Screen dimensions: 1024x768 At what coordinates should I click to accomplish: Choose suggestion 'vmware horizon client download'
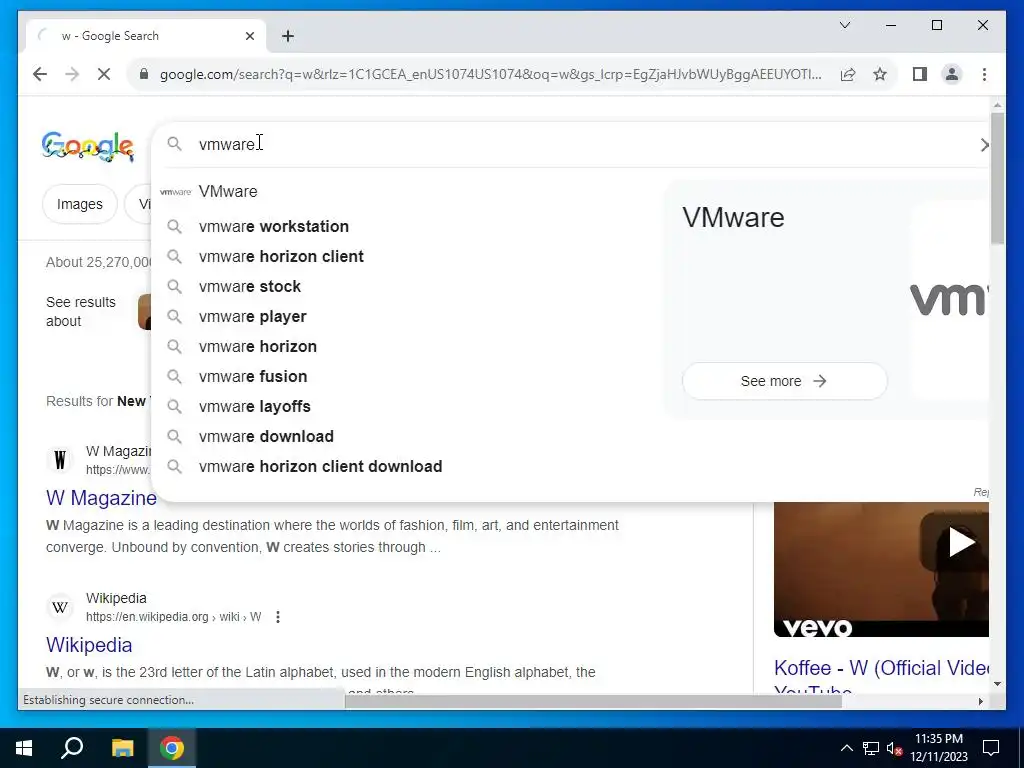tap(405, 467)
